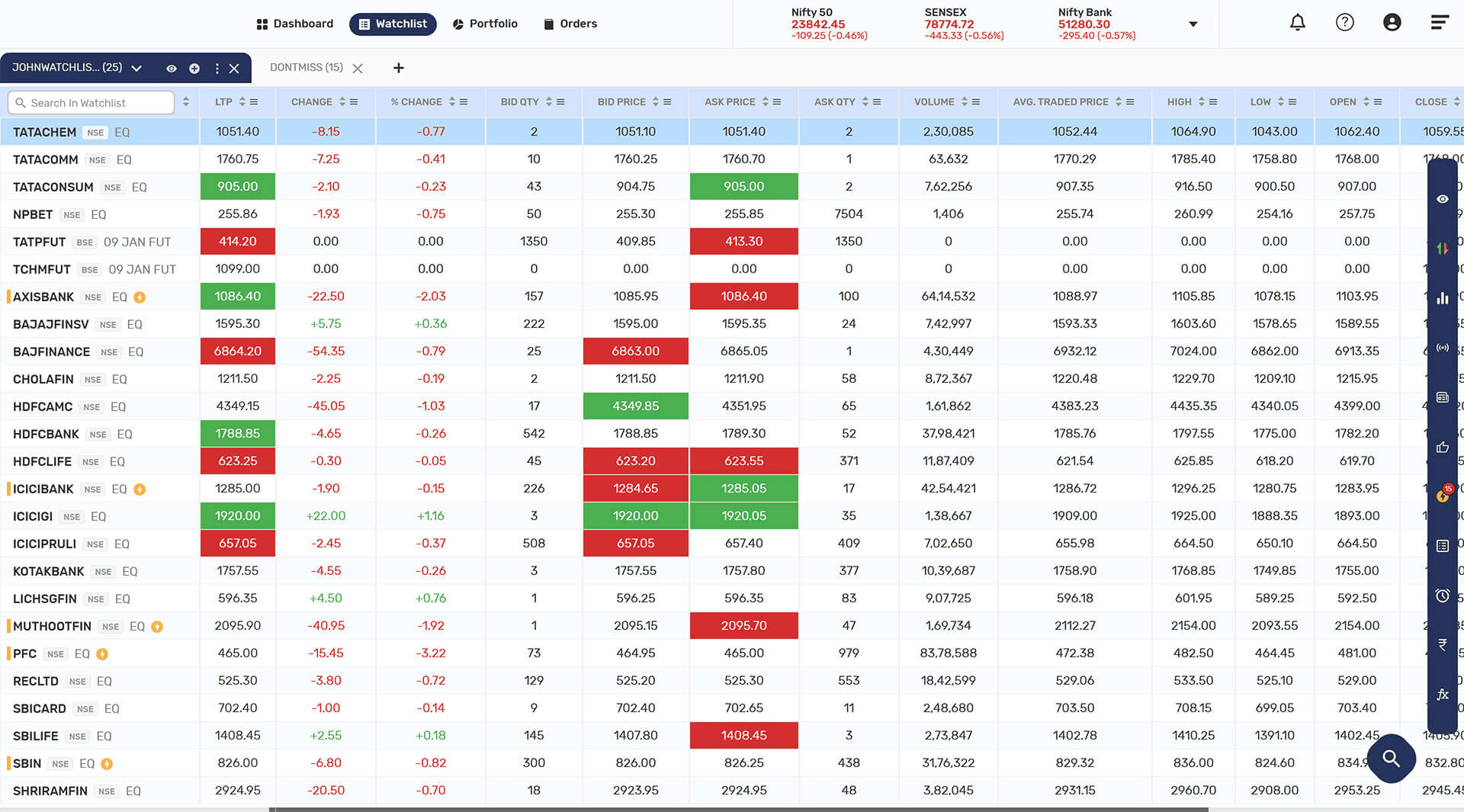Viewport: 1464px width, 812px height.
Task: Open the LTP column menu lines icon
Action: point(254,102)
